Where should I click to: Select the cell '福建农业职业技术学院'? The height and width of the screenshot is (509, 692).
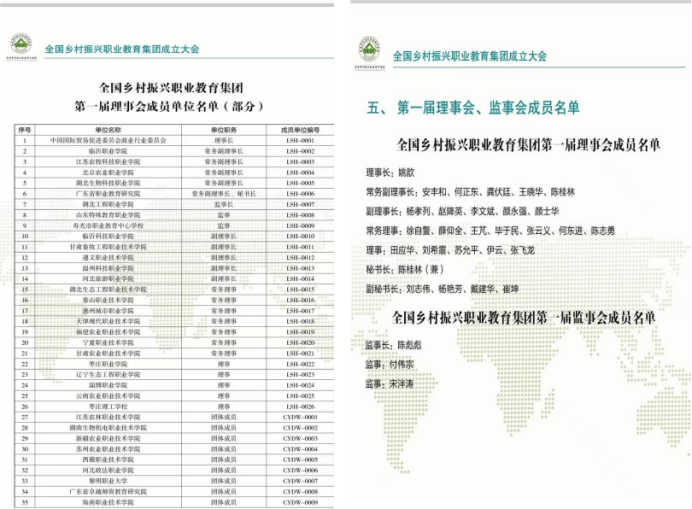click(x=108, y=332)
